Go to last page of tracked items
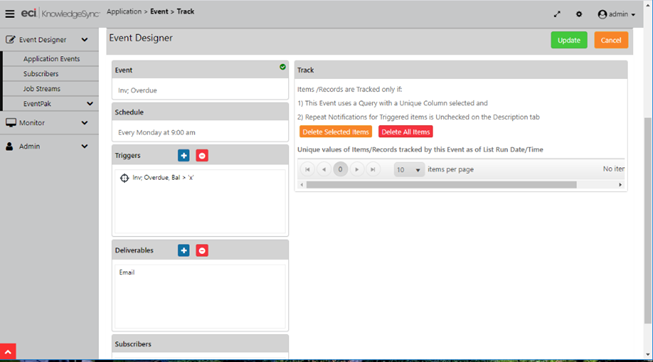This screenshot has width=653, height=362. tap(373, 170)
